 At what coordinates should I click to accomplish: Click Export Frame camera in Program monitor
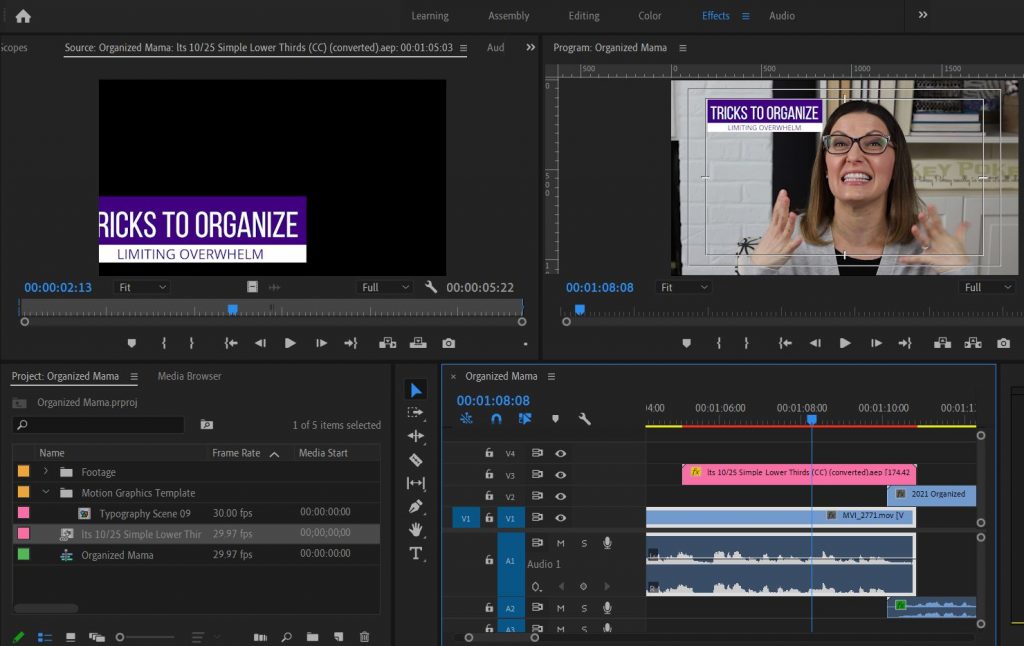(1003, 343)
